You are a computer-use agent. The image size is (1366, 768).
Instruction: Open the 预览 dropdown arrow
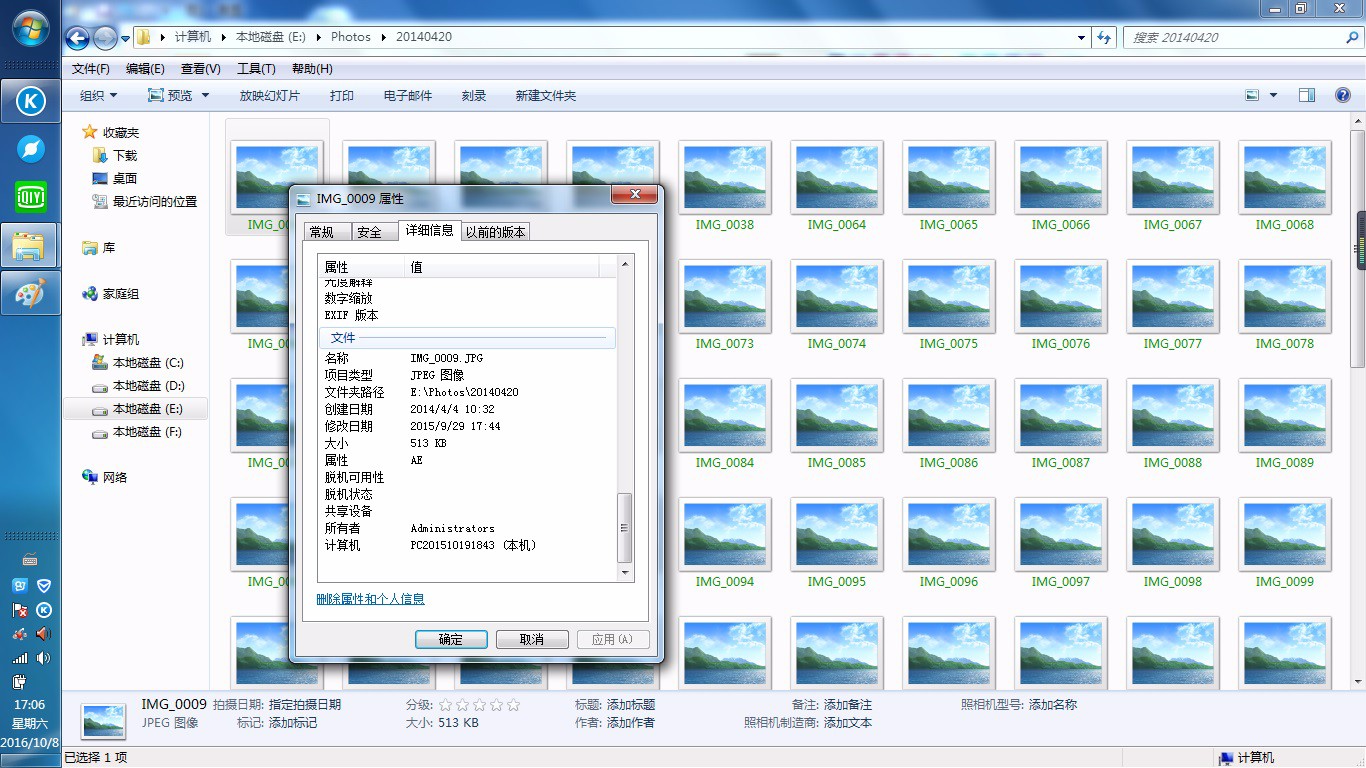tap(207, 95)
